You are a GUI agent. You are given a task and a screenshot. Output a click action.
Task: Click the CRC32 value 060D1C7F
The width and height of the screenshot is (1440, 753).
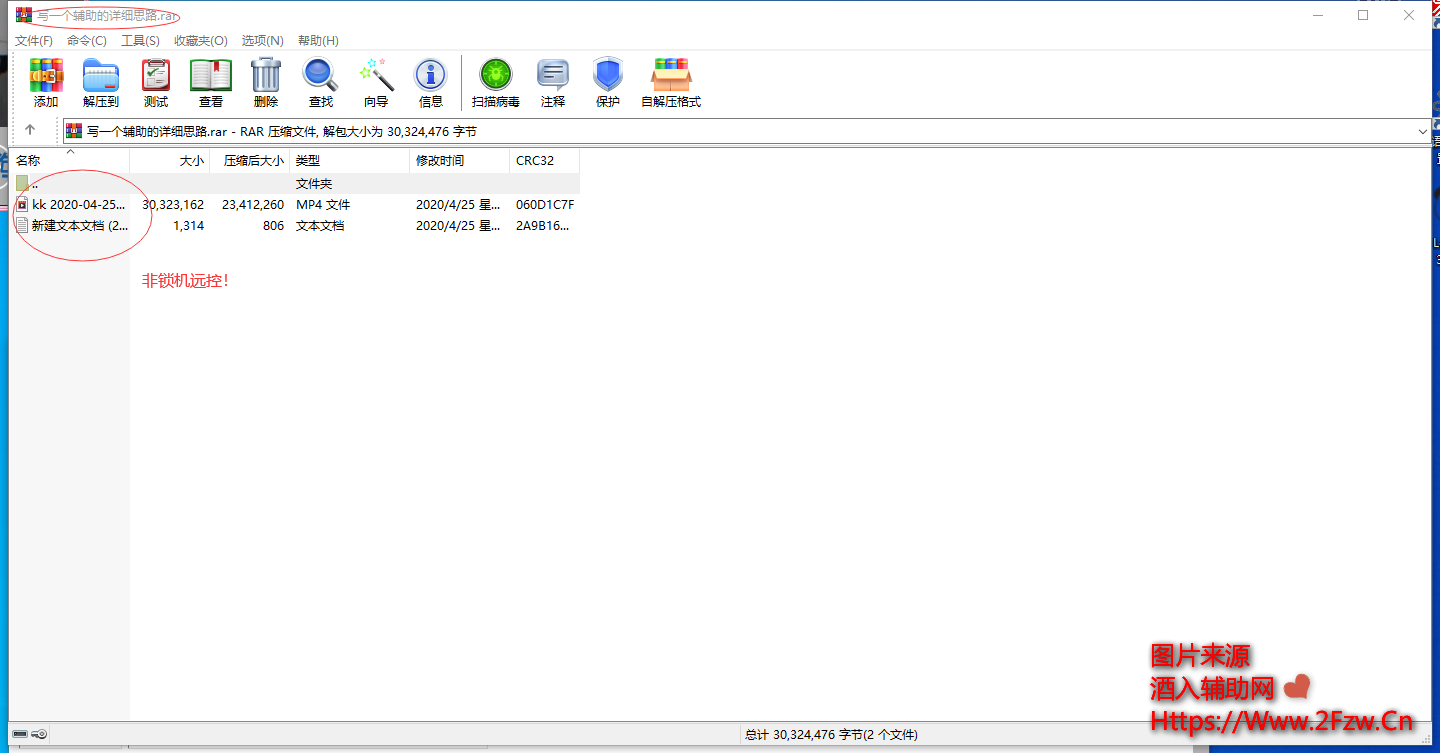(545, 205)
